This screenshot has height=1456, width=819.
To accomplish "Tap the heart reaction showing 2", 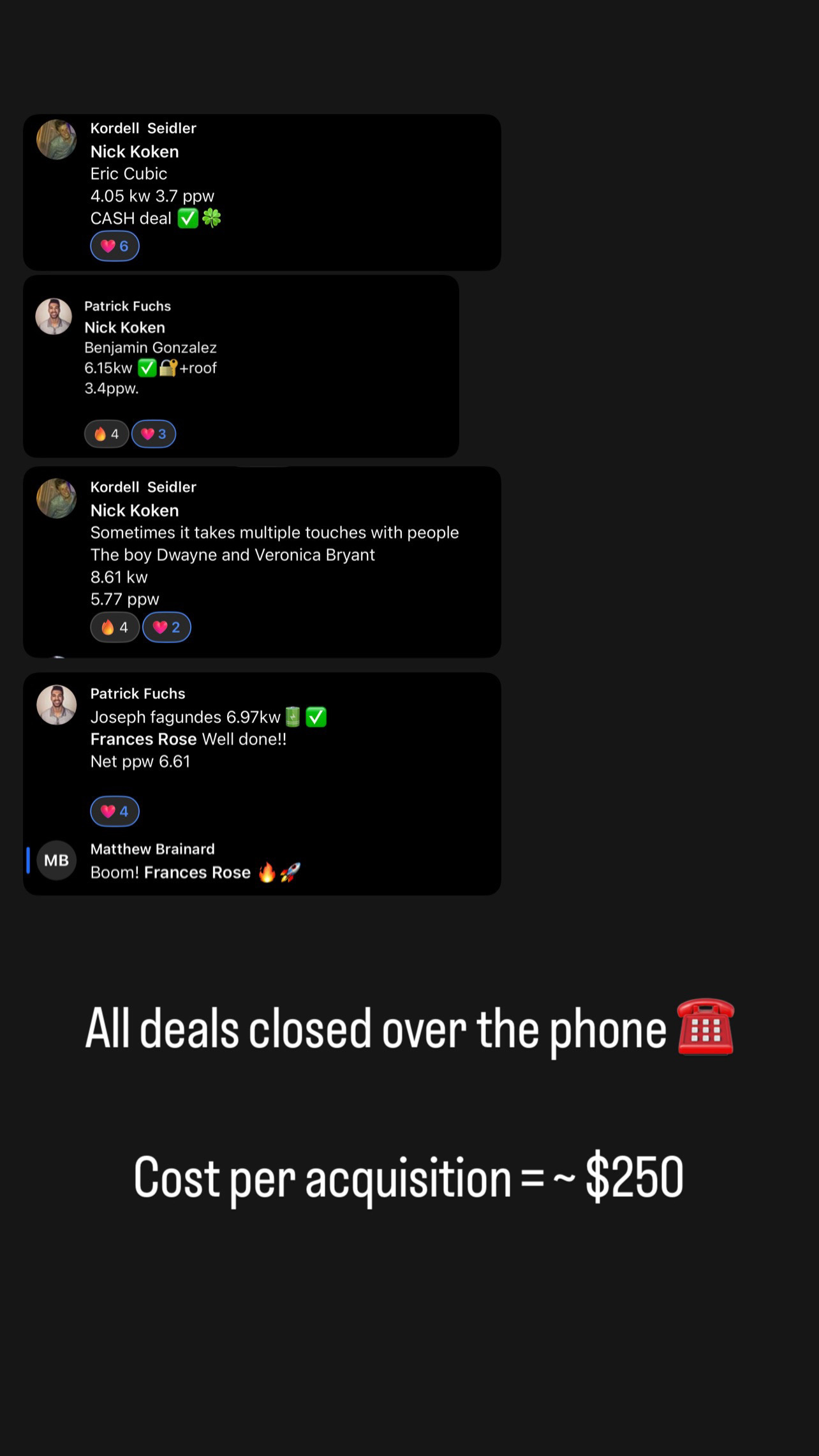I will [166, 627].
